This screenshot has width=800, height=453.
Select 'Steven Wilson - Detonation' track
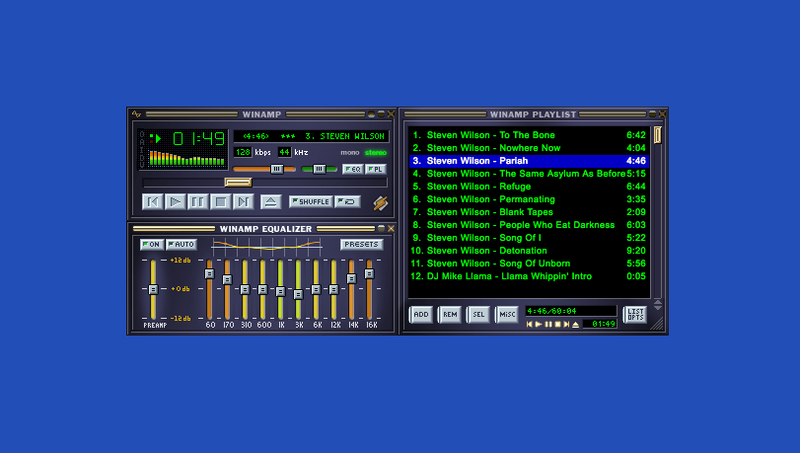529,250
